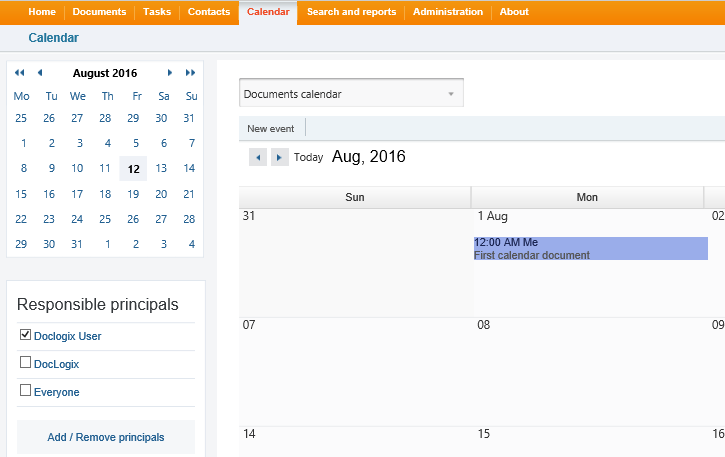Viewport: 725px width, 457px height.
Task: Open the Documents calendar dropdown
Action: point(351,94)
